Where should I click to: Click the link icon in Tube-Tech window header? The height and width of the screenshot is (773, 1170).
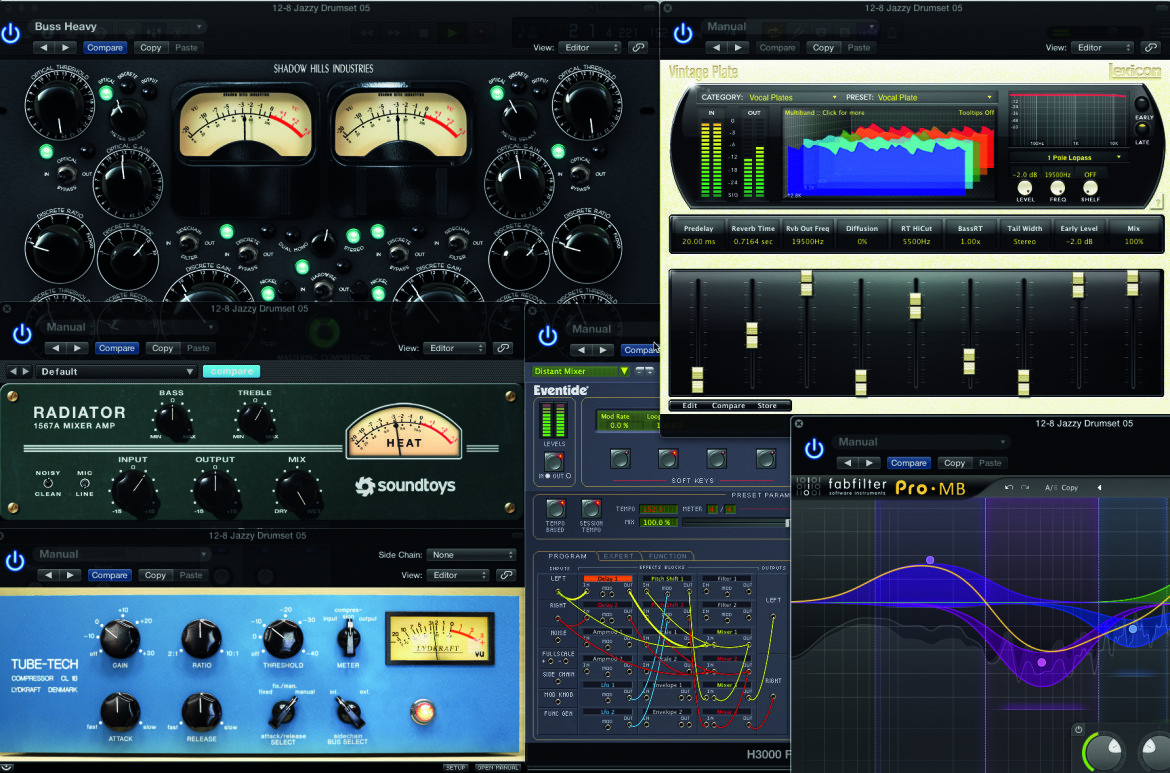(506, 575)
